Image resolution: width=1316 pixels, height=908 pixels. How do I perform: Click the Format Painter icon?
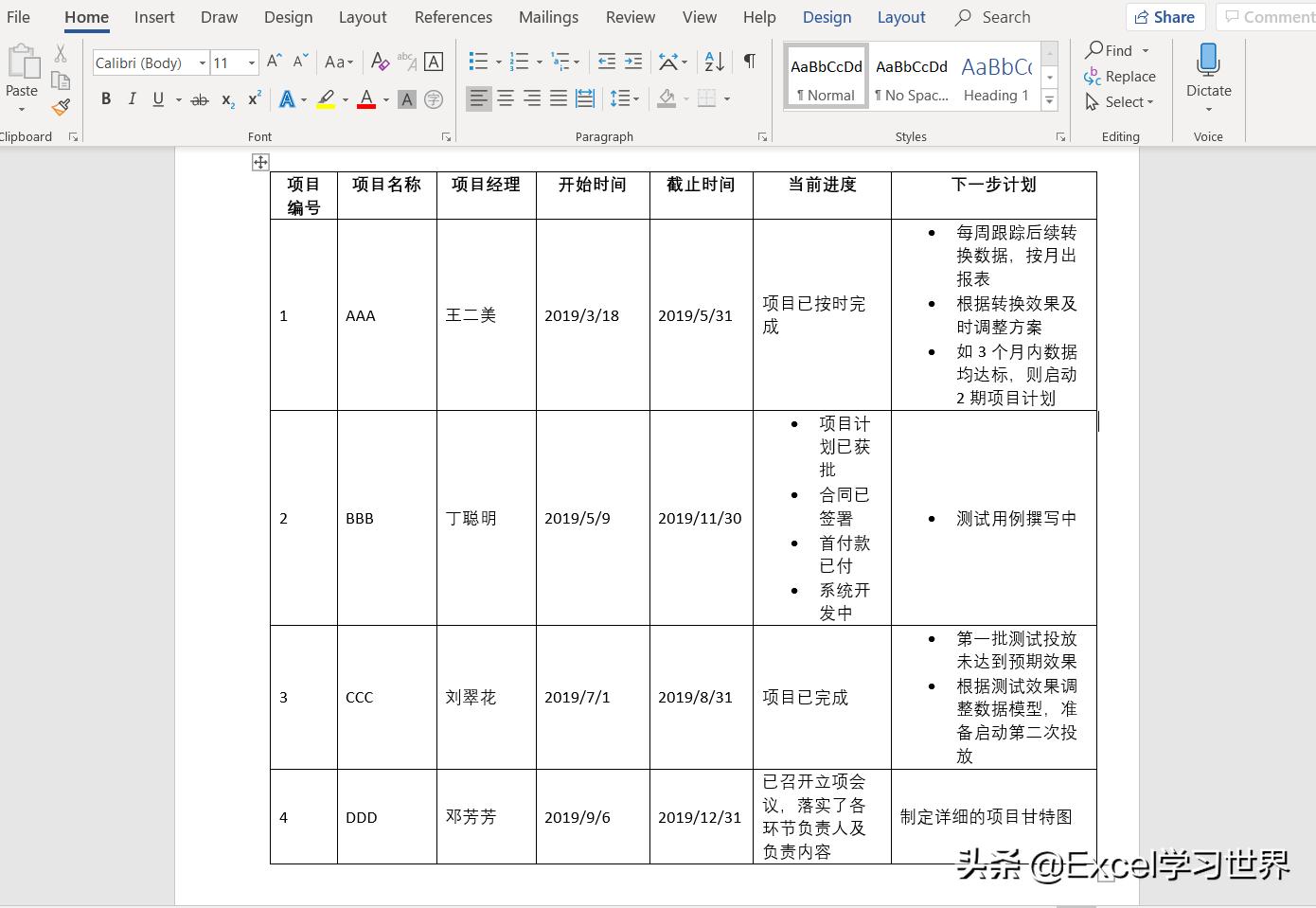pos(60,107)
